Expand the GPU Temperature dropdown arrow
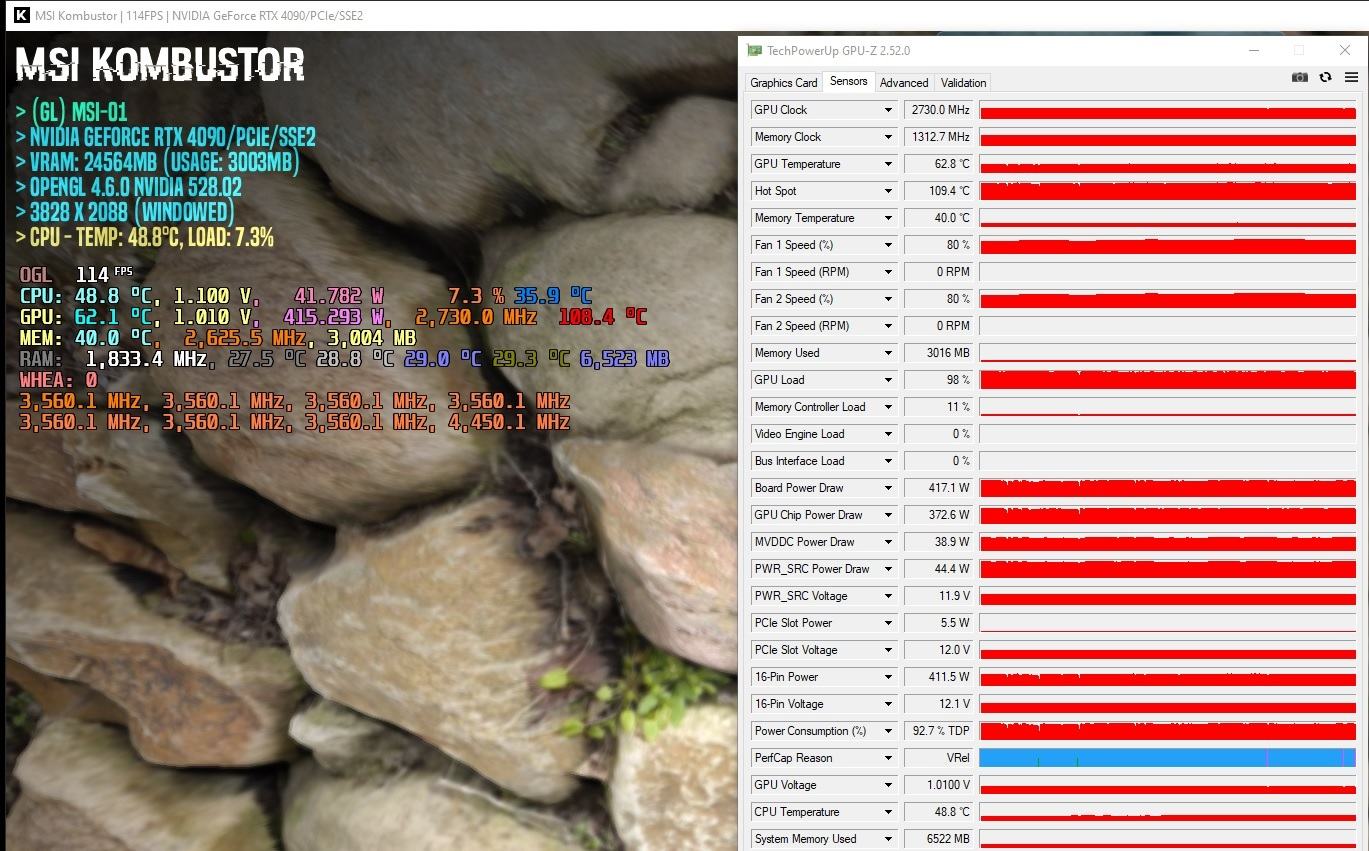The width and height of the screenshot is (1369, 851). coord(887,164)
